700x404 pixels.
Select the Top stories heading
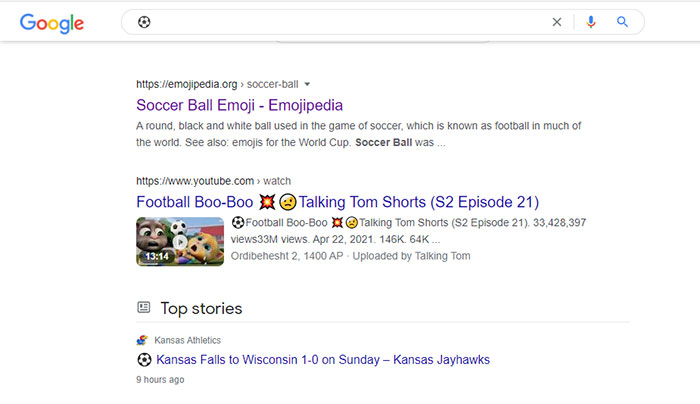pyautogui.click(x=201, y=308)
